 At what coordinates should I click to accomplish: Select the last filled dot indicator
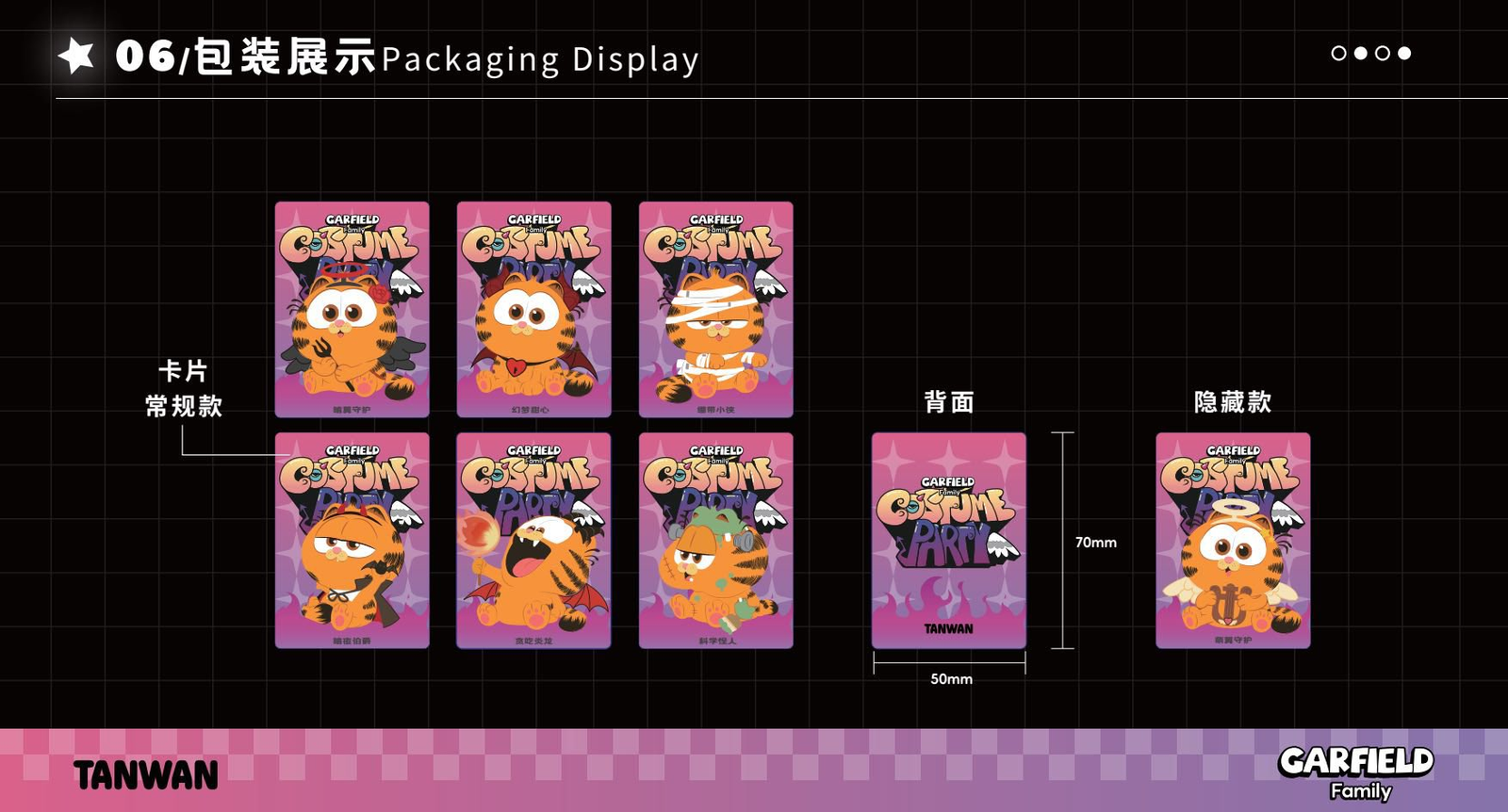click(x=1404, y=54)
